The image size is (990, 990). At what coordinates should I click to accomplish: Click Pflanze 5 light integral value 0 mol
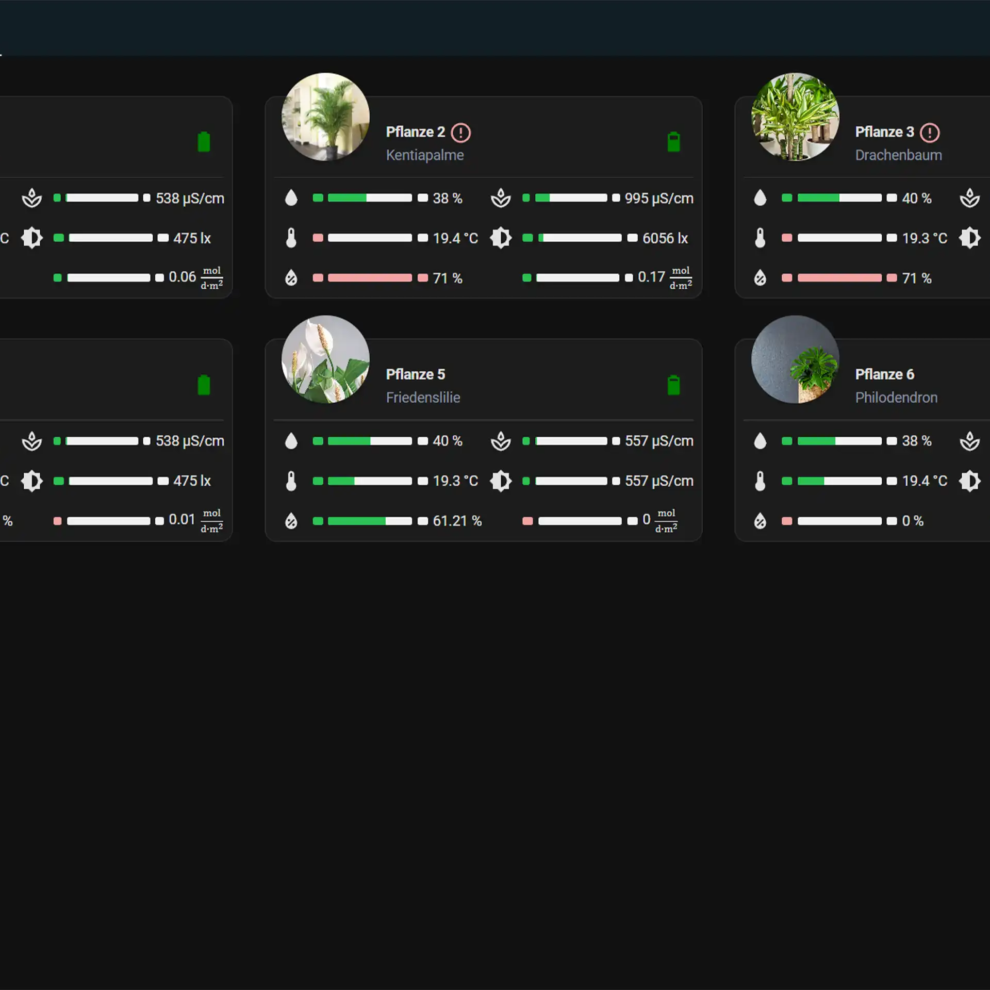tap(660, 520)
